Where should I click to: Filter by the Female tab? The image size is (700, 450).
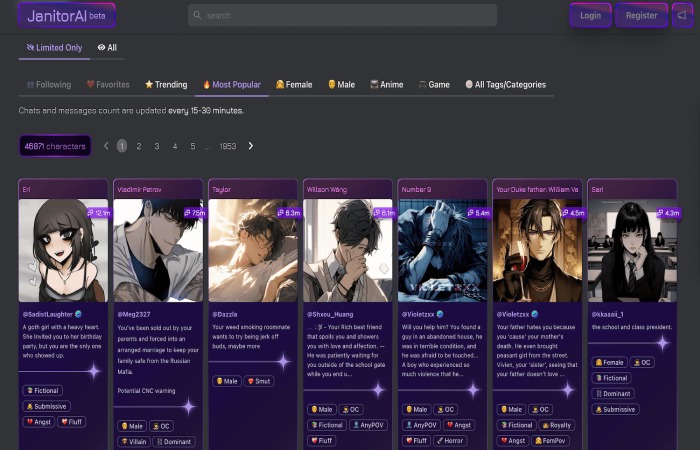tap(294, 84)
